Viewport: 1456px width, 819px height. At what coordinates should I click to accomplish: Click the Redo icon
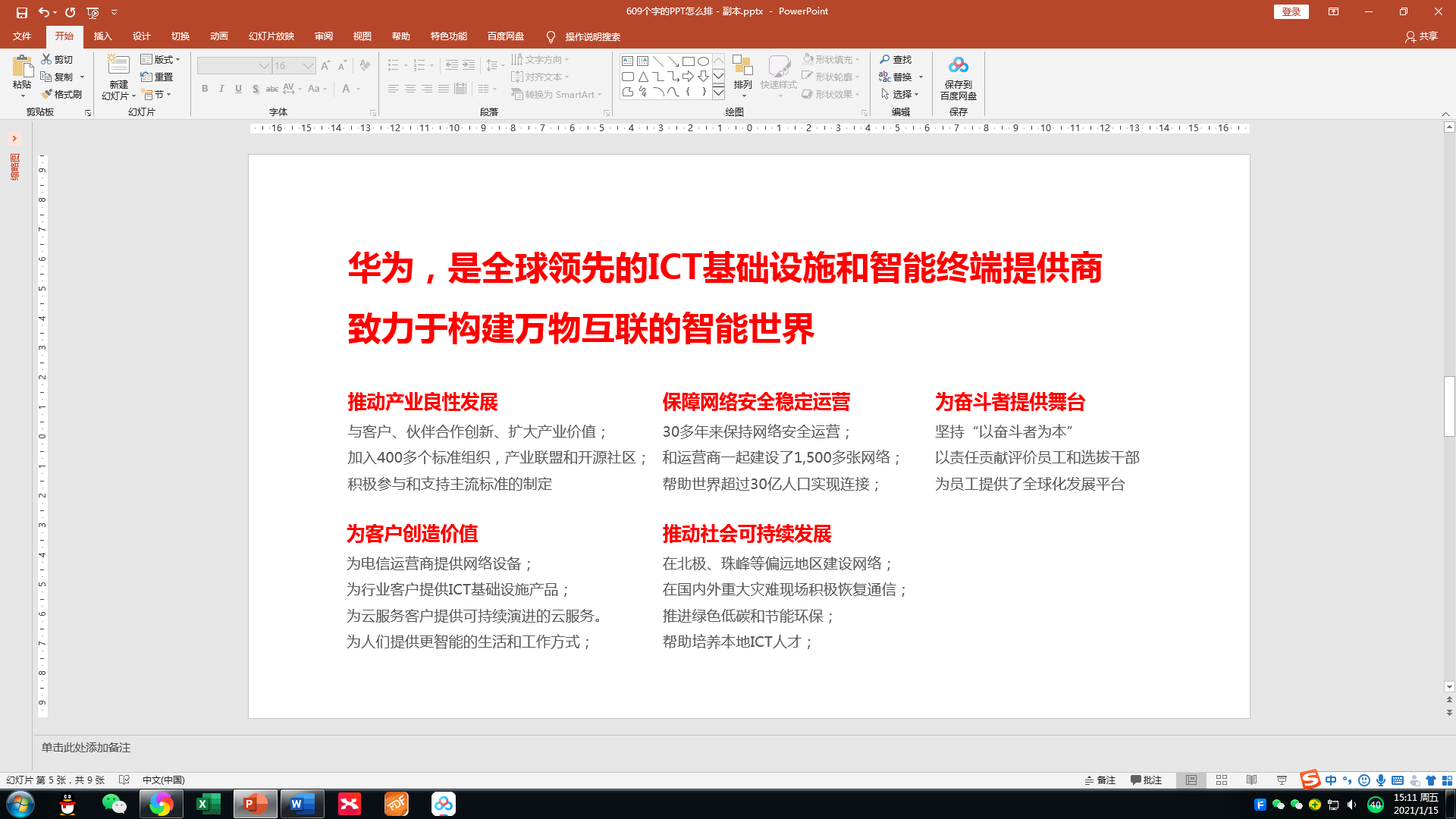tap(71, 12)
